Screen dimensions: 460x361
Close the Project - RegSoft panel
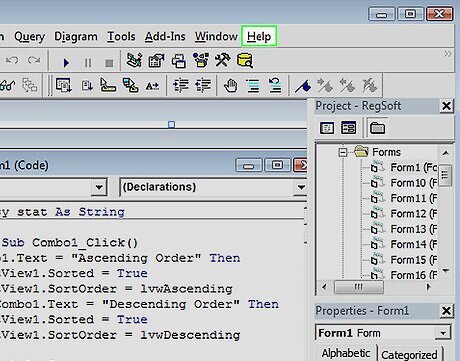[446, 106]
